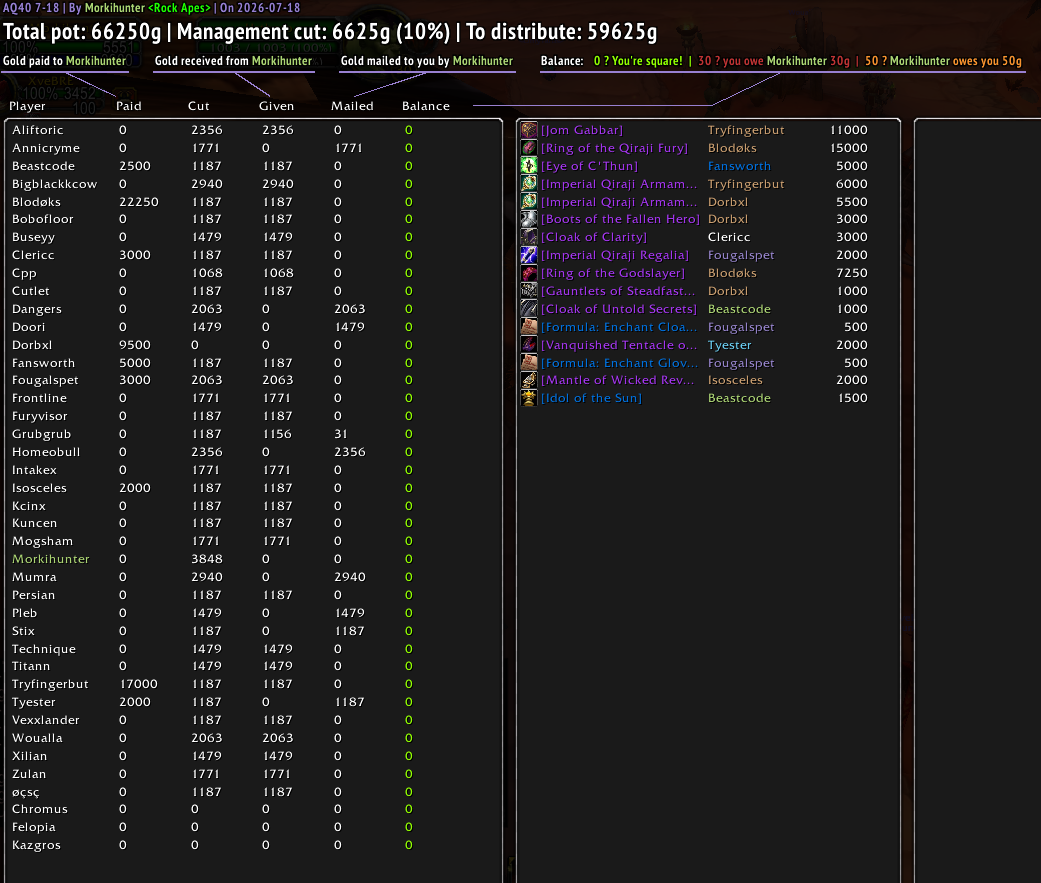This screenshot has height=883, width=1041.
Task: Click the Formula: Enchant Cloak scroll icon
Action: (x=528, y=327)
